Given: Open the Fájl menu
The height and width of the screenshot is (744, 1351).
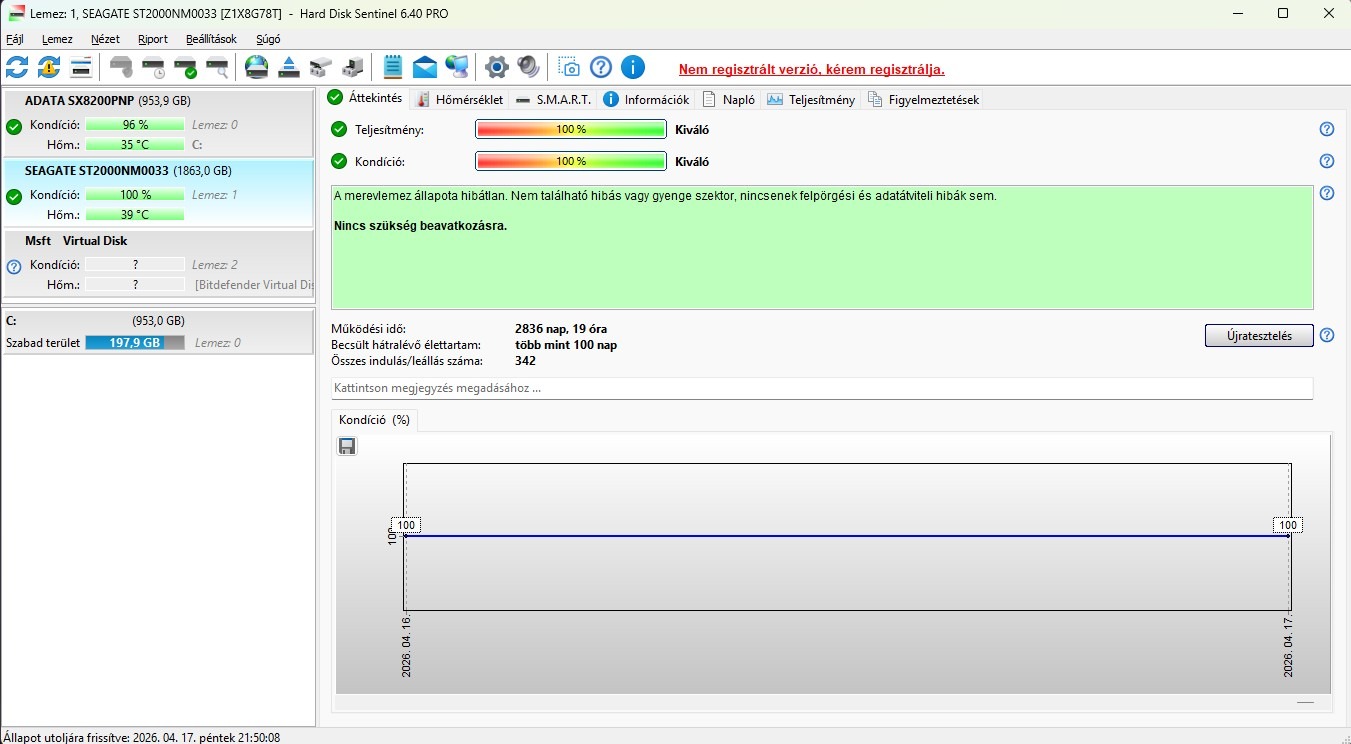Looking at the screenshot, I should 15,39.
